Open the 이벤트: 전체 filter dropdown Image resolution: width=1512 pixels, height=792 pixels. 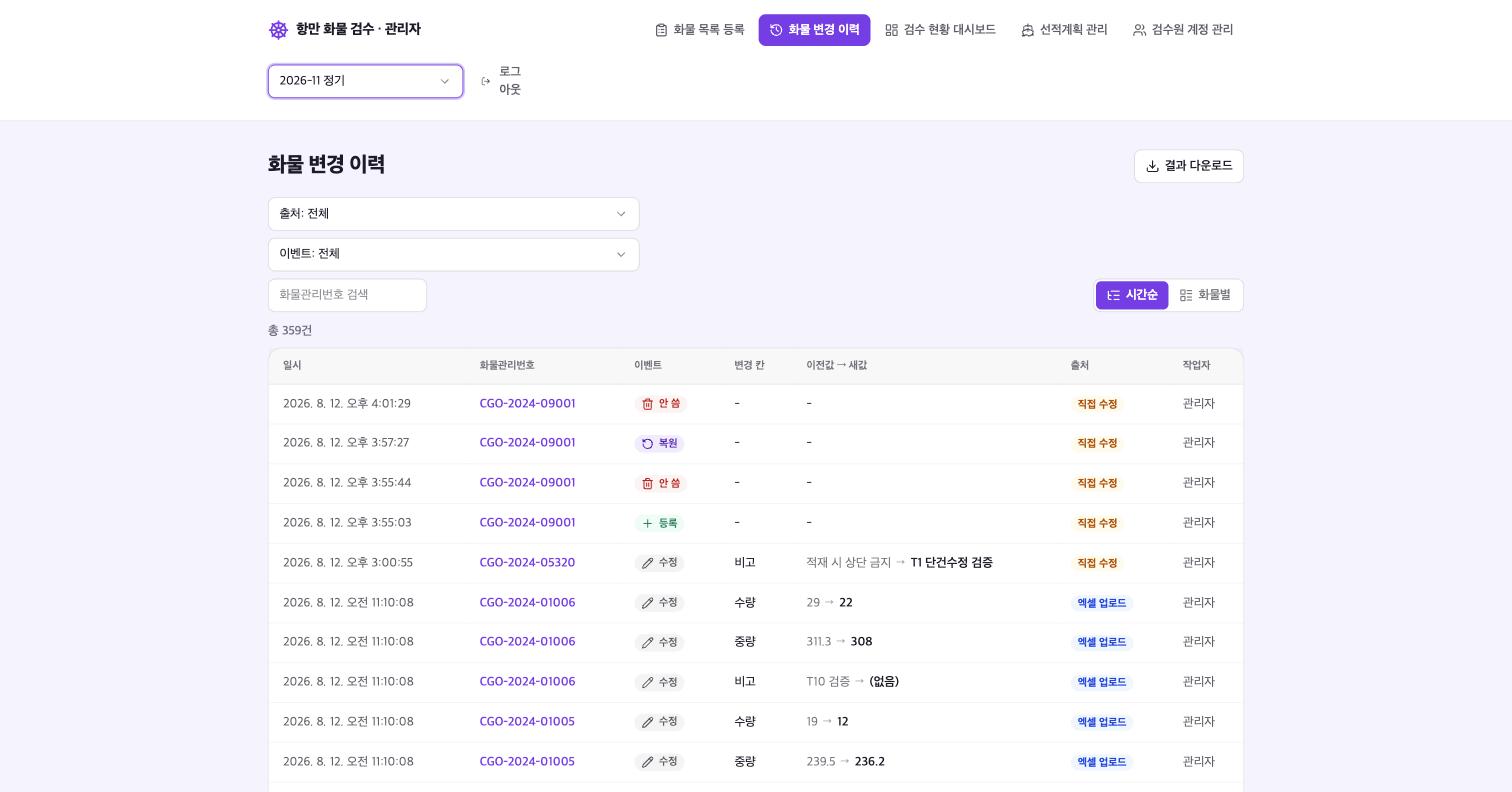[x=453, y=254]
